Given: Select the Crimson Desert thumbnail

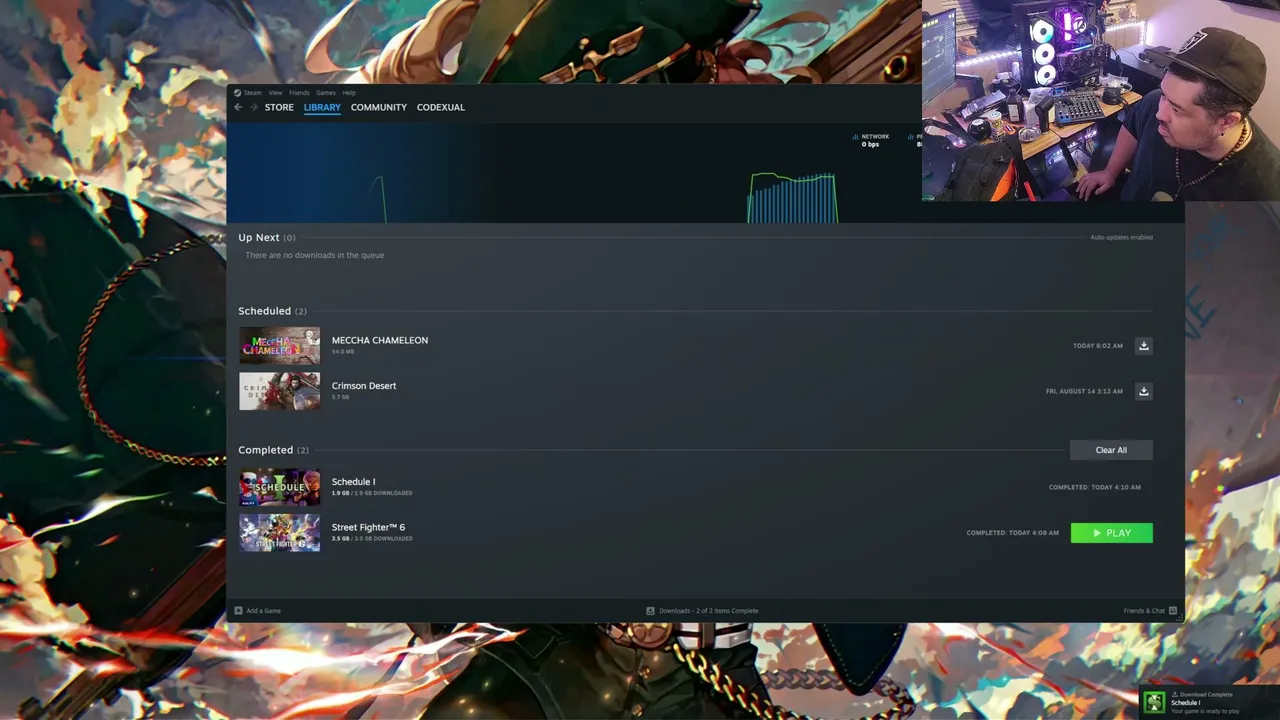Looking at the screenshot, I should tap(279, 391).
